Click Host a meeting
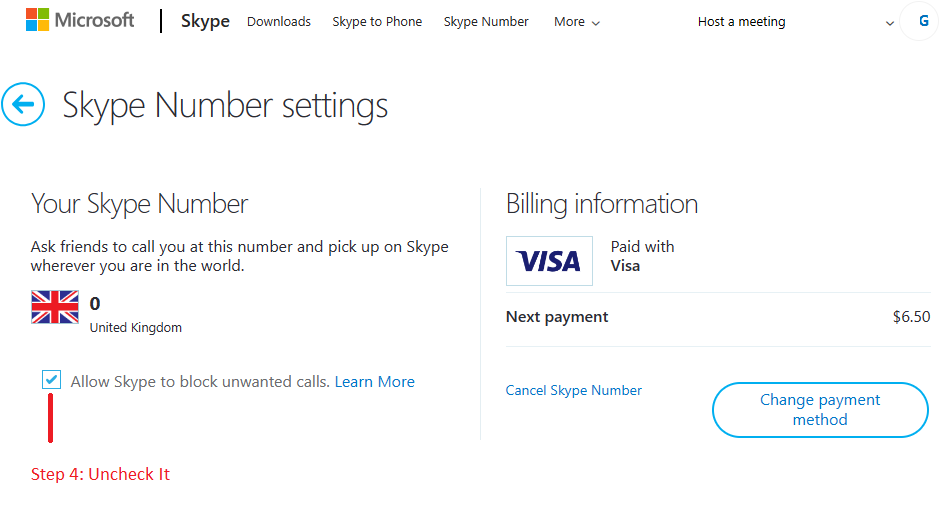 (741, 22)
